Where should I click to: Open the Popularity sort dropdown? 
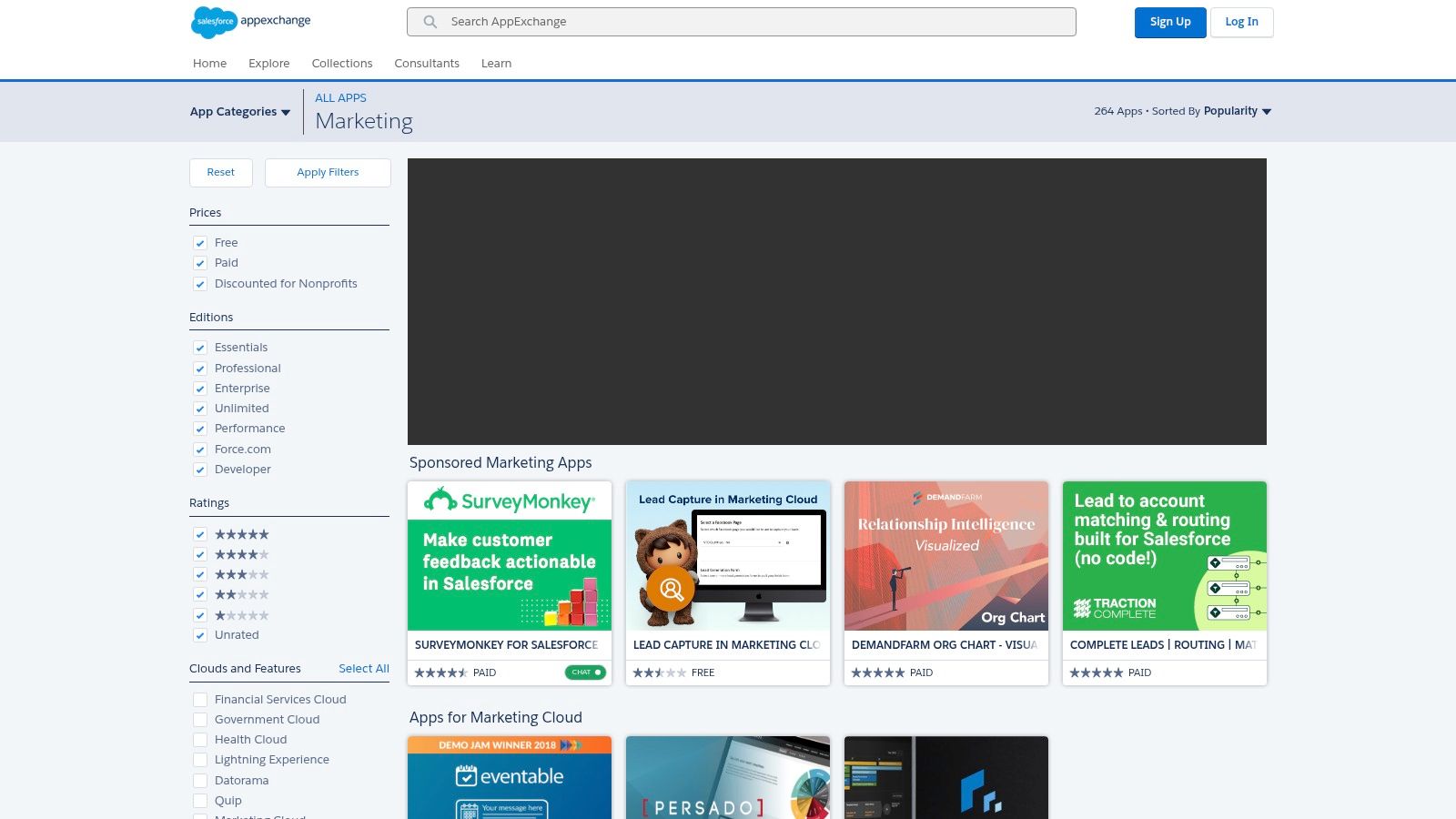[x=1236, y=110]
